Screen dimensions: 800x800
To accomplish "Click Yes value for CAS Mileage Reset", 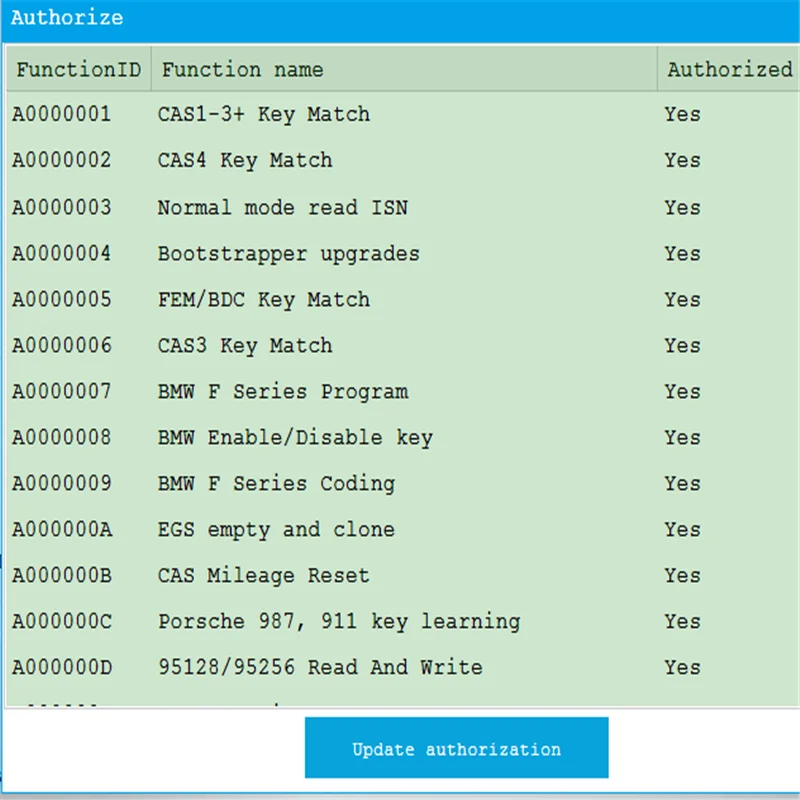I will pos(682,576).
